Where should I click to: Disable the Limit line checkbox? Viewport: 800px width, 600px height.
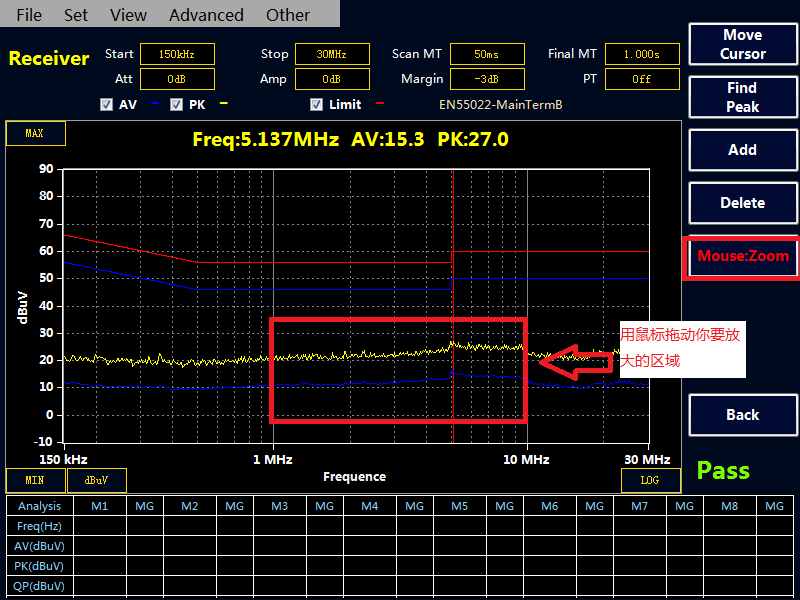pyautogui.click(x=316, y=104)
